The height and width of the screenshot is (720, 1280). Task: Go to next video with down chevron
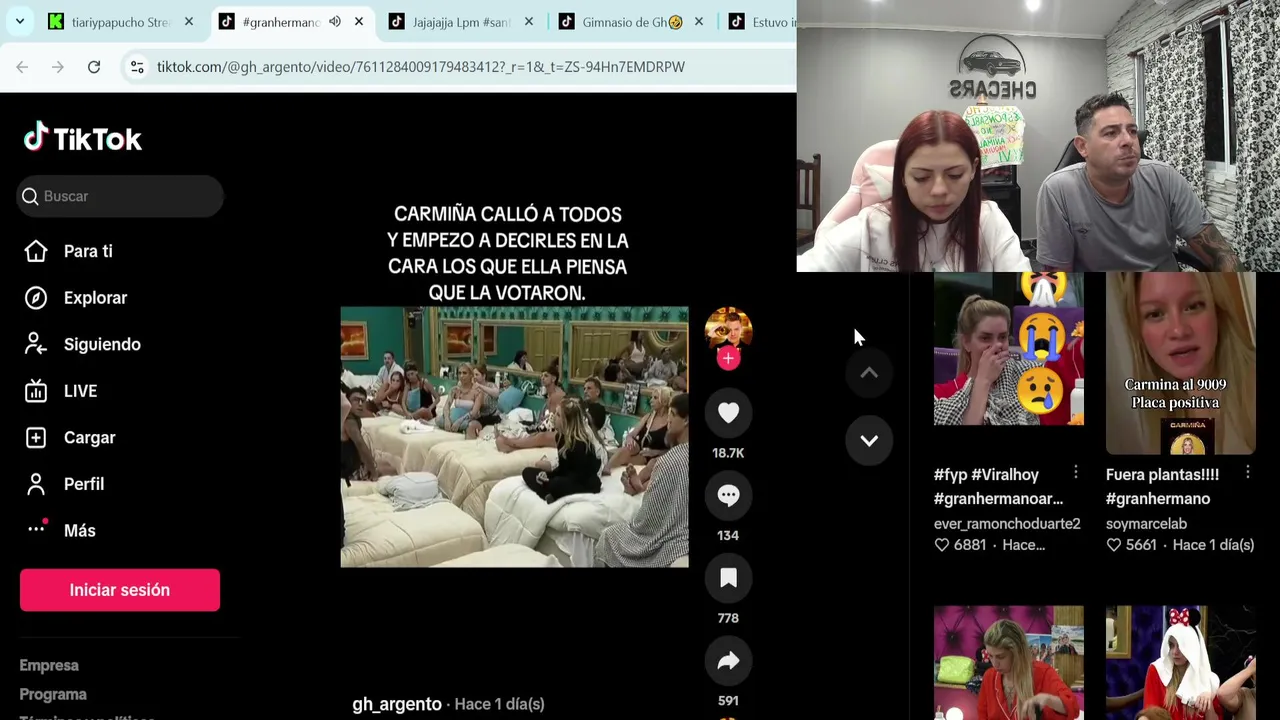(x=869, y=440)
